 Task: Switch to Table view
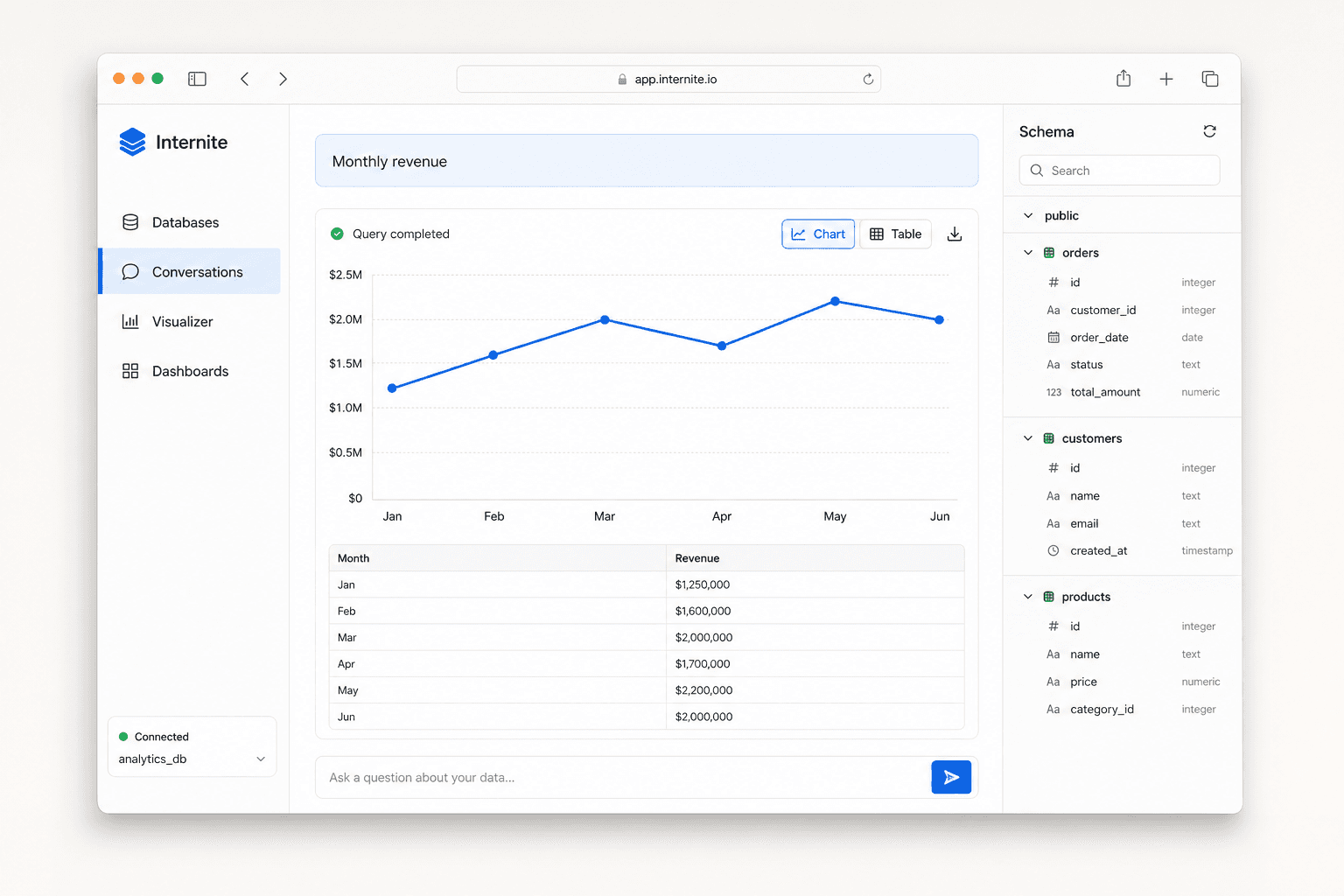coord(895,234)
